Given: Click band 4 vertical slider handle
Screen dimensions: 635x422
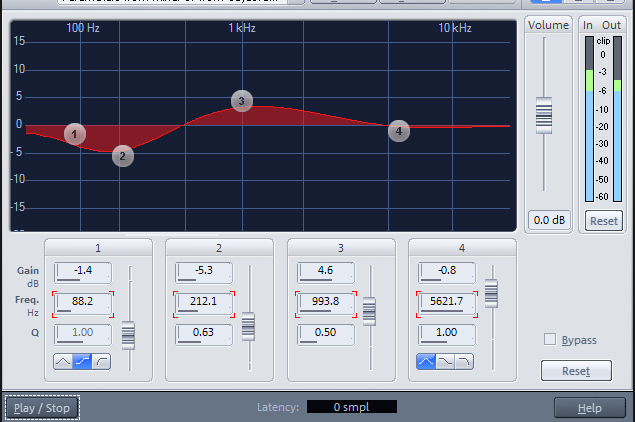Looking at the screenshot, I should point(491,293).
